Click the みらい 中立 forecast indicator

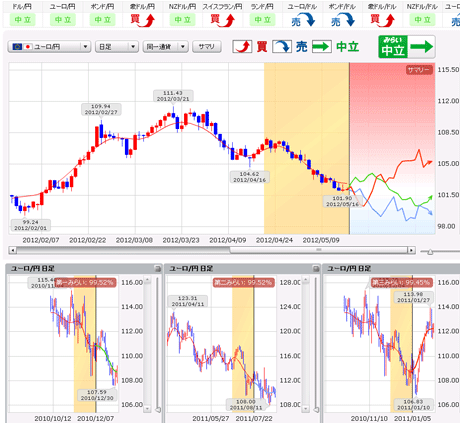coord(407,47)
